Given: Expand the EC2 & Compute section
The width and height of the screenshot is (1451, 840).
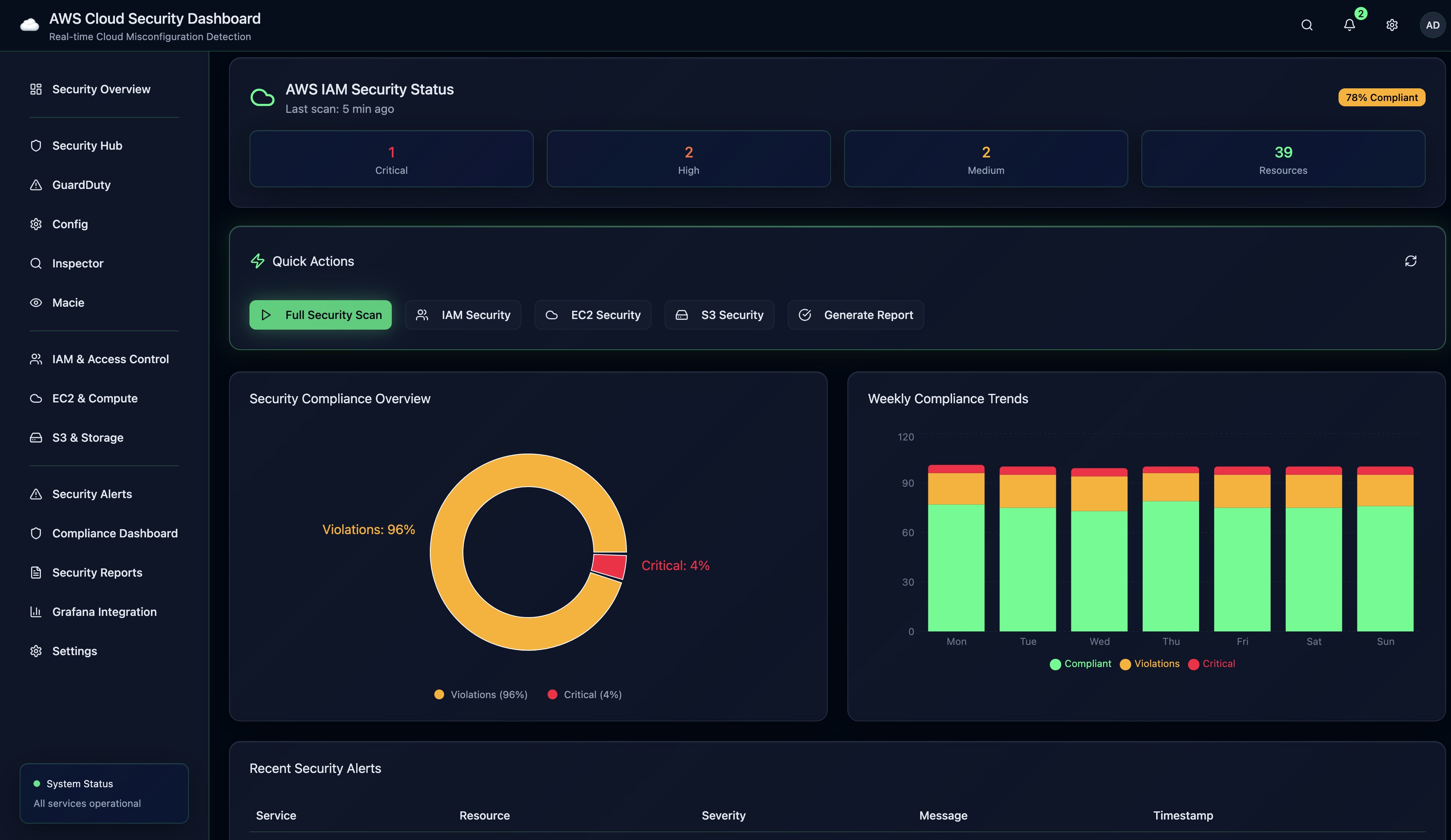Looking at the screenshot, I should click(x=94, y=398).
